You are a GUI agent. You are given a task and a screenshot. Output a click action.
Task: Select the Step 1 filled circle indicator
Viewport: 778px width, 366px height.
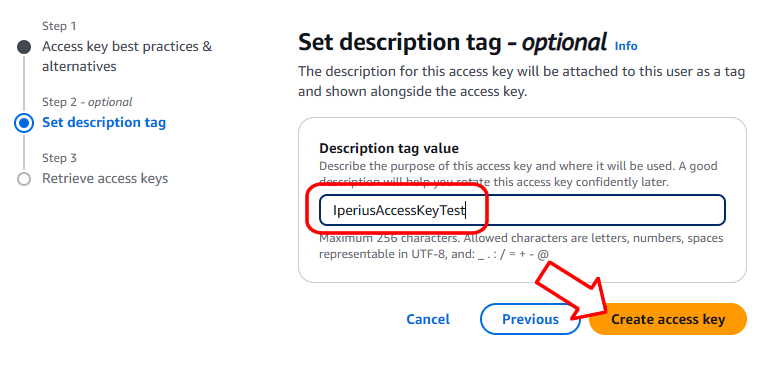coord(23,47)
